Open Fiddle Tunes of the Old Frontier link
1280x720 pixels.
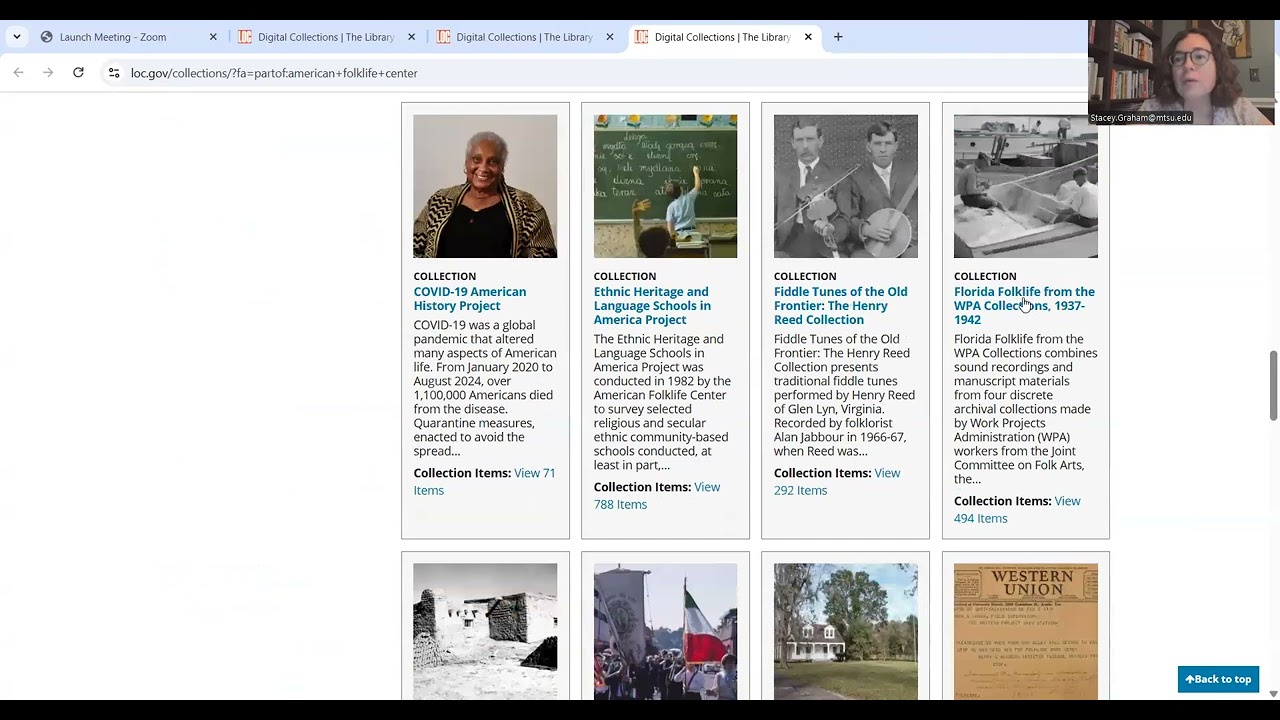coord(841,306)
